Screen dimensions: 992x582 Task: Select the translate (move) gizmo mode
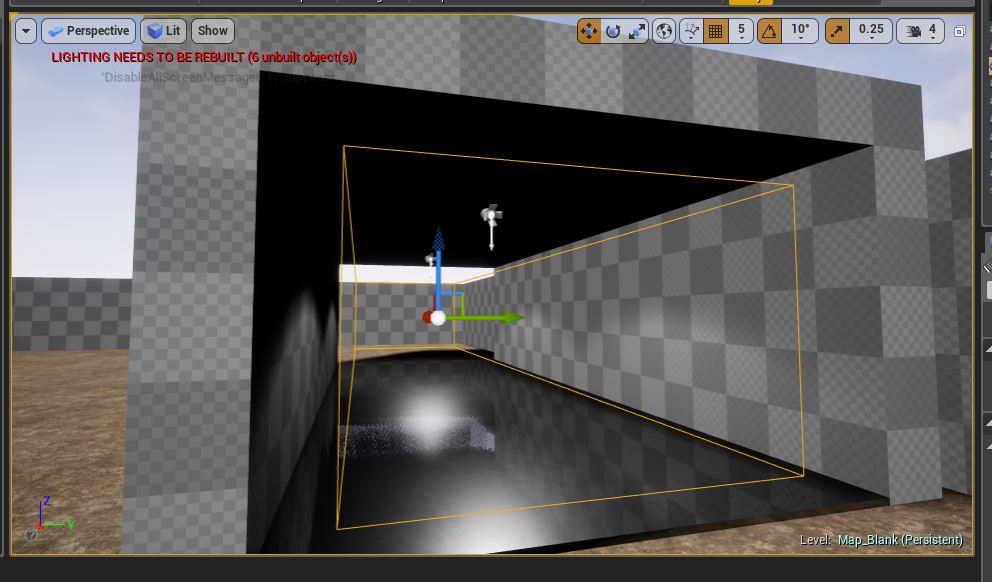click(589, 31)
